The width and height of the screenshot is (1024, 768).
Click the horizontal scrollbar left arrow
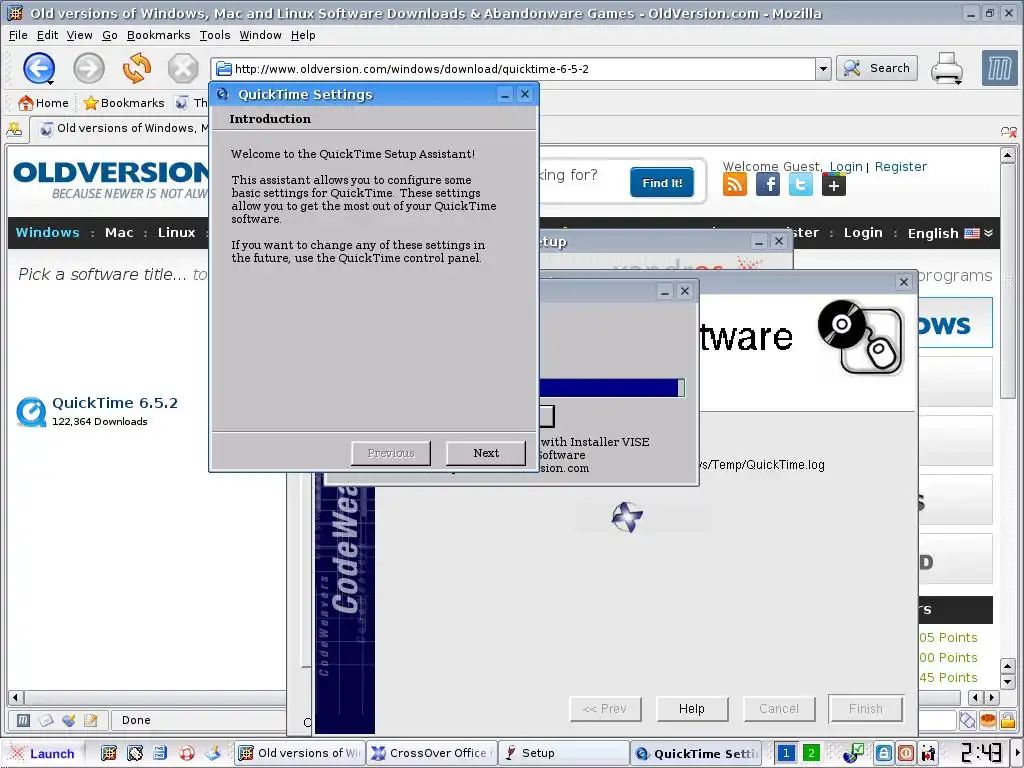click(x=16, y=697)
